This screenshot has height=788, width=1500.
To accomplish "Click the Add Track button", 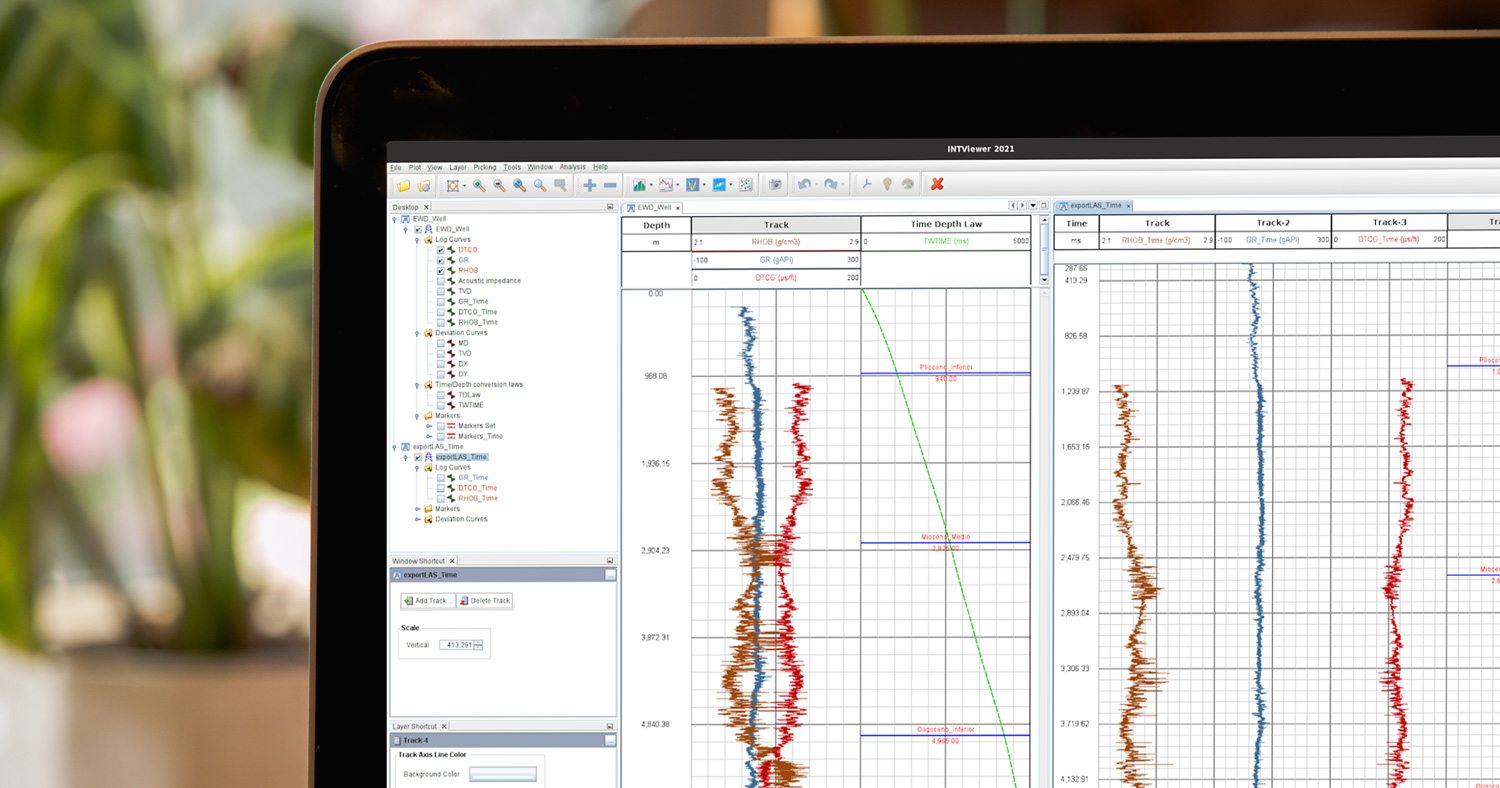I will 428,601.
